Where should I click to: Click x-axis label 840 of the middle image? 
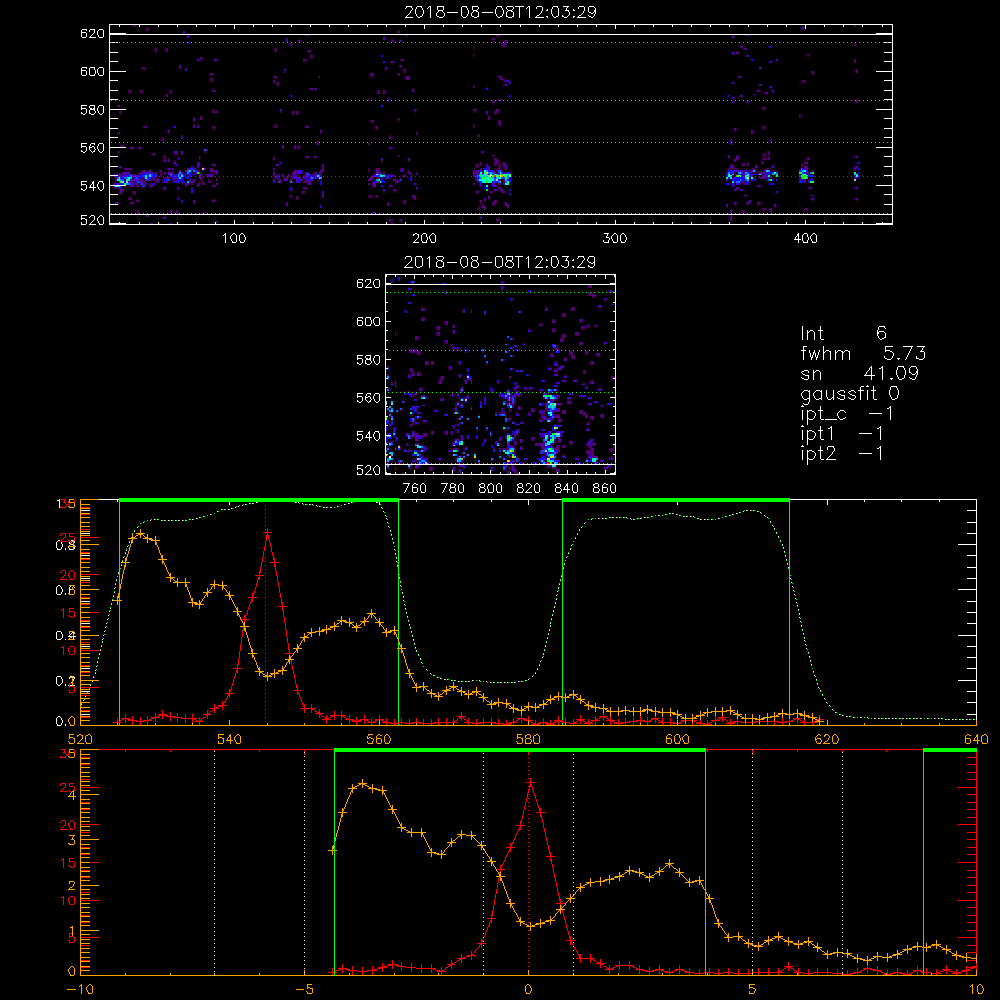pyautogui.click(x=566, y=489)
